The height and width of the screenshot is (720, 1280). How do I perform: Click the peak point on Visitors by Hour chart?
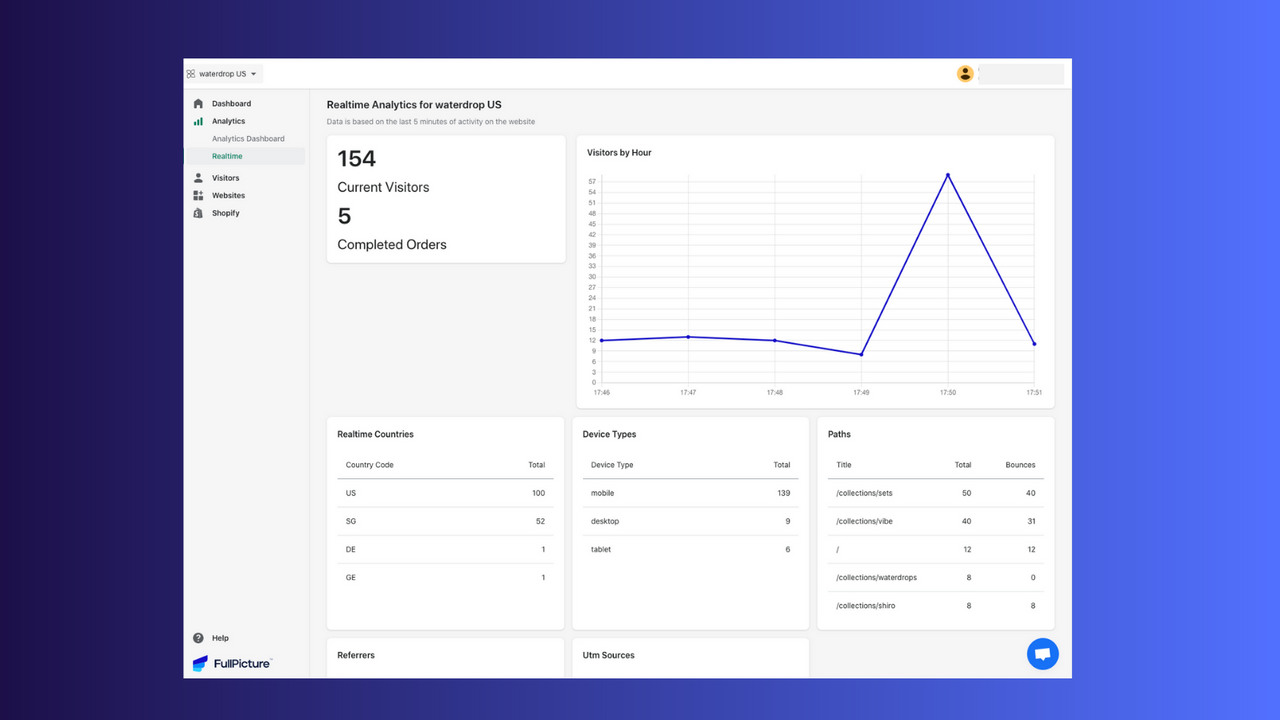(x=947, y=175)
